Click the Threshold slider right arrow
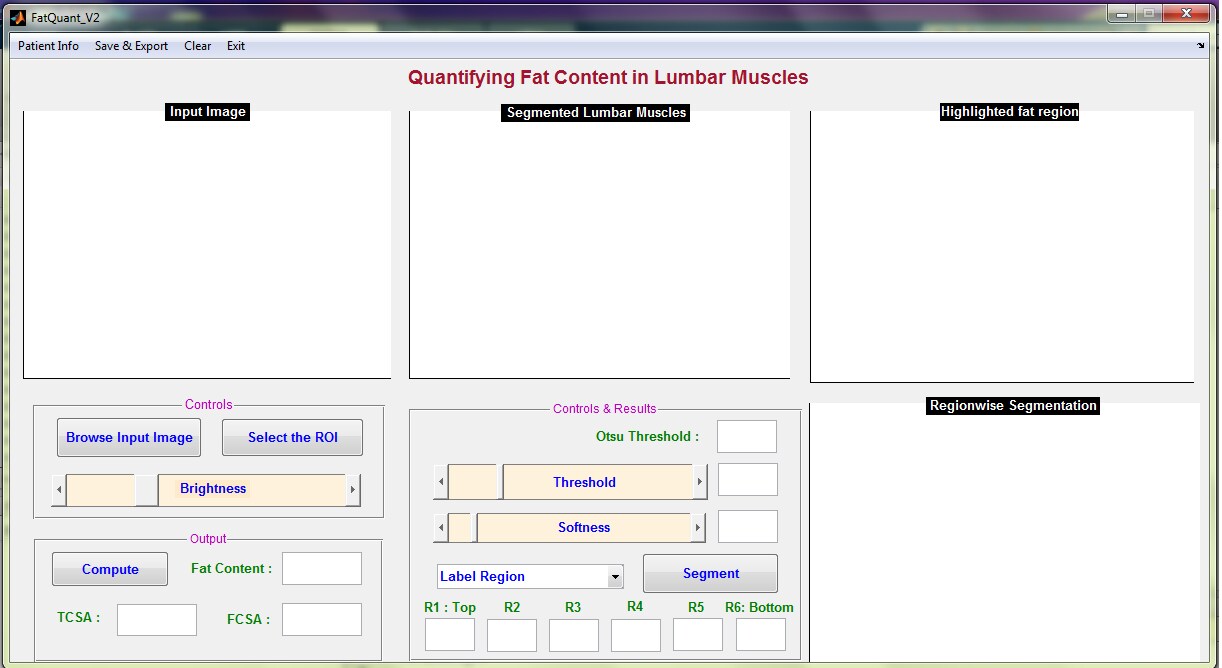1222x668 pixels. [x=699, y=483]
